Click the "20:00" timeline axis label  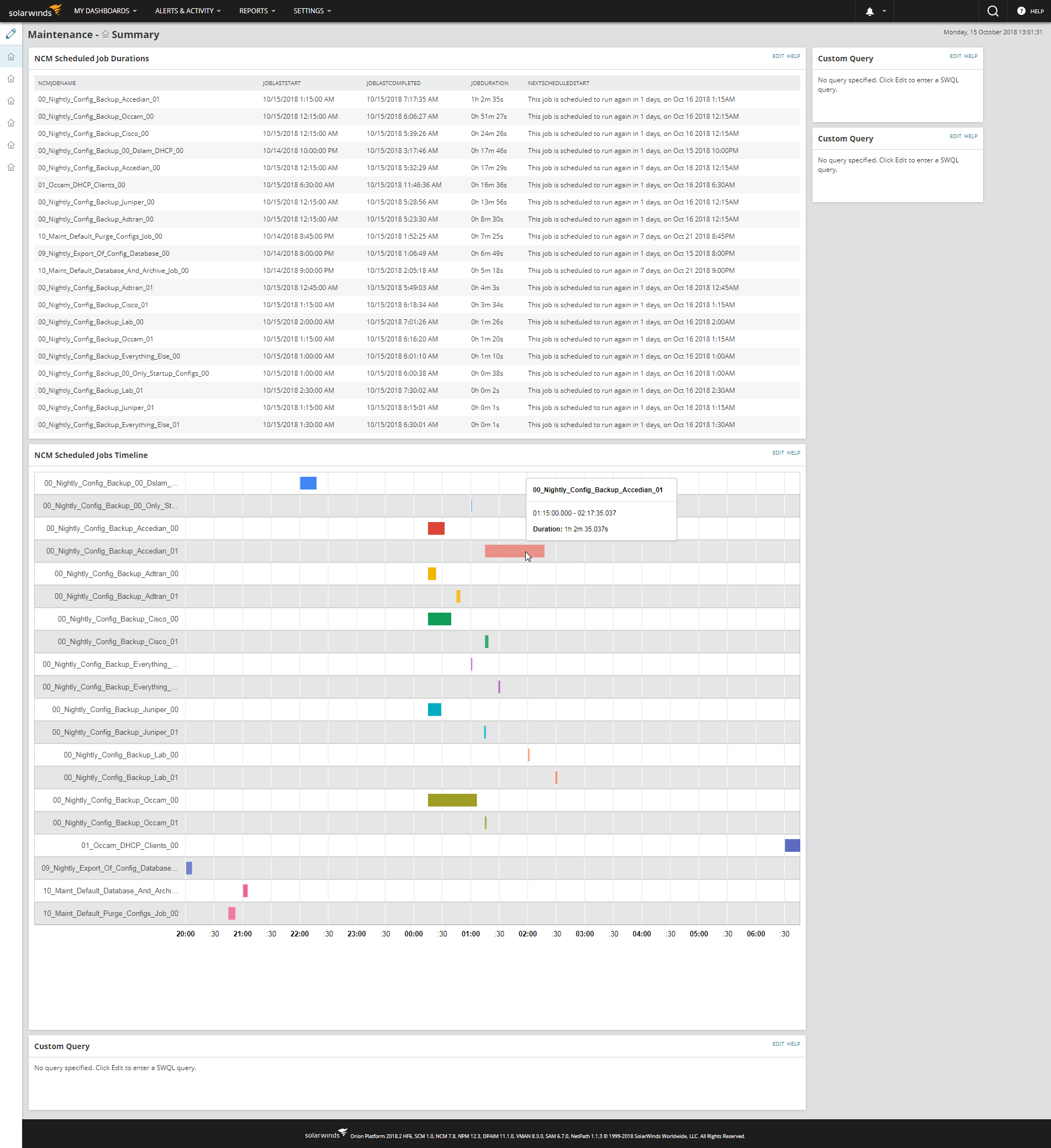pos(186,934)
